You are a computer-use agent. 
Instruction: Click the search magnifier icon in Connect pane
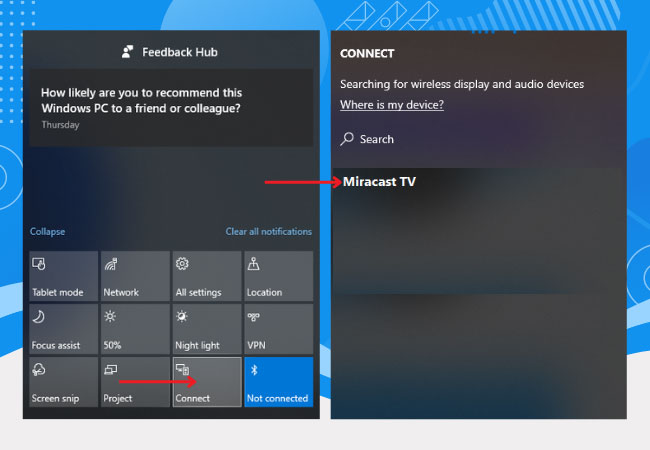347,139
